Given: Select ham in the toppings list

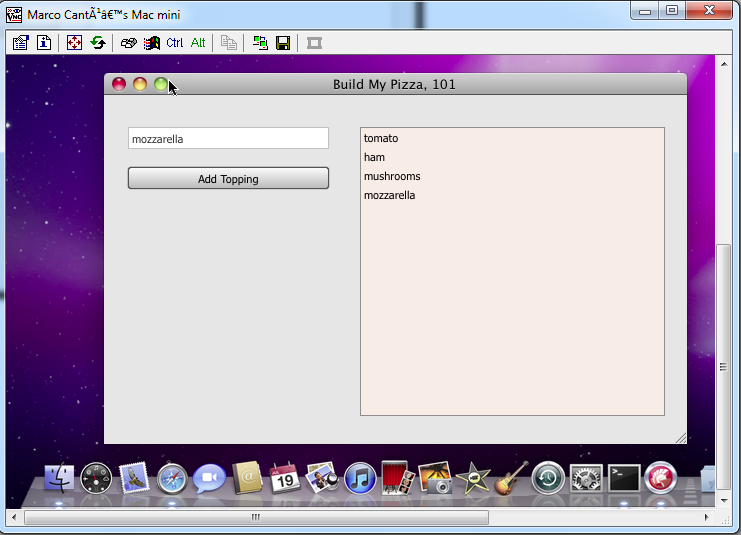Looking at the screenshot, I should pyautogui.click(x=512, y=157).
